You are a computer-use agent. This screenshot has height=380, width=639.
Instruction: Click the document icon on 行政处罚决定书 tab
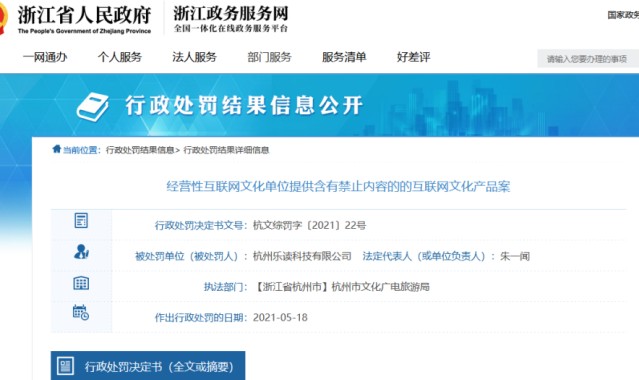pos(66,366)
